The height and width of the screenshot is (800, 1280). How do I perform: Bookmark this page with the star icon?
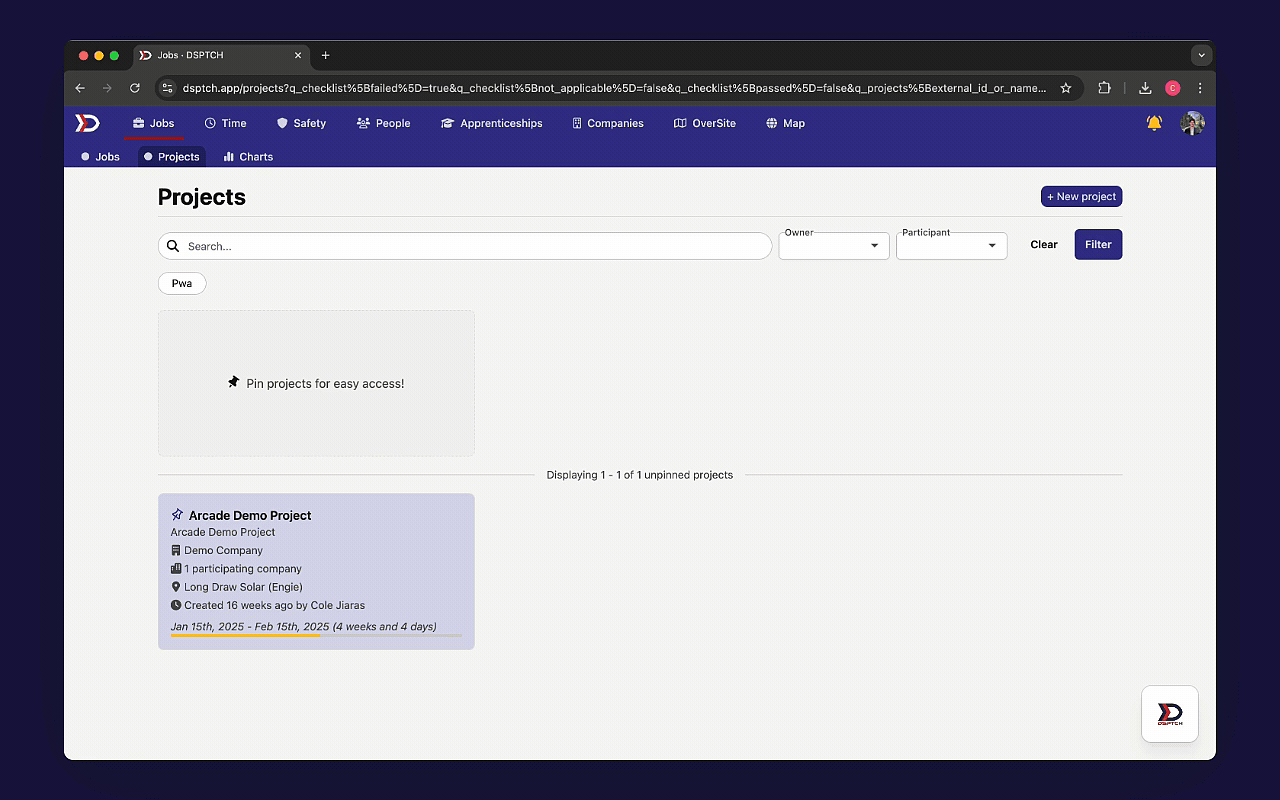pos(1066,88)
